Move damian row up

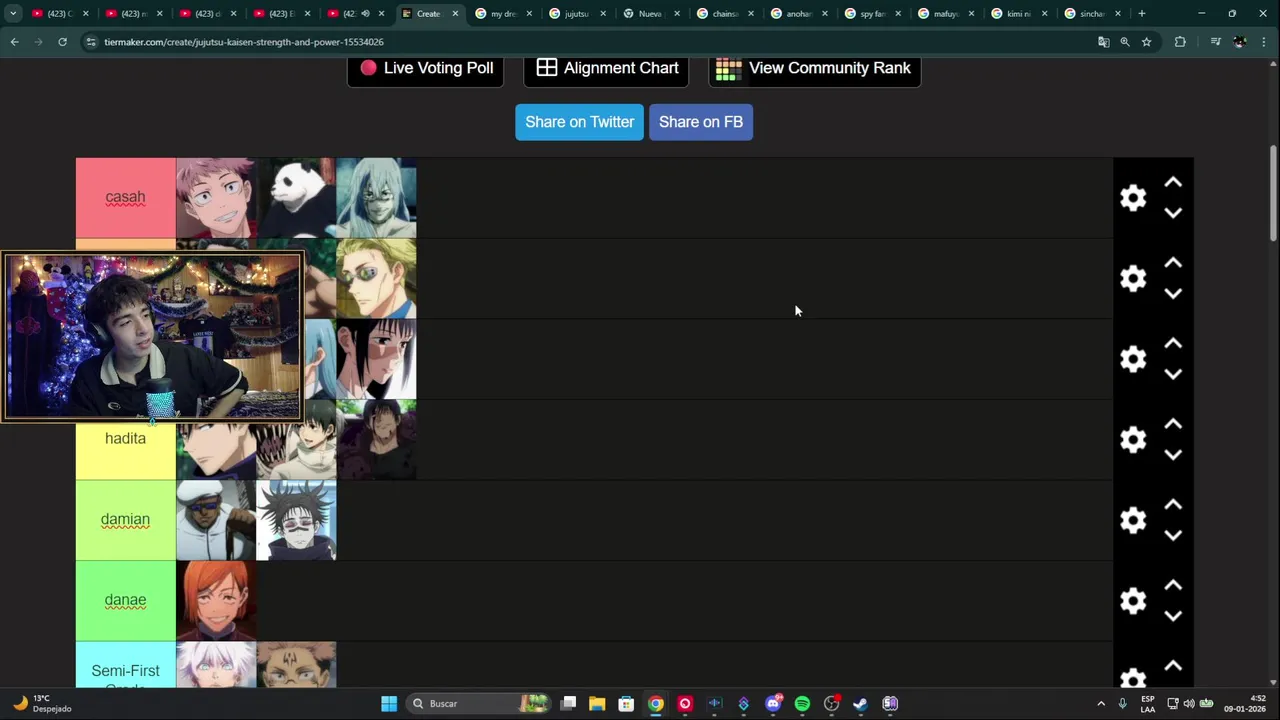[1173, 505]
